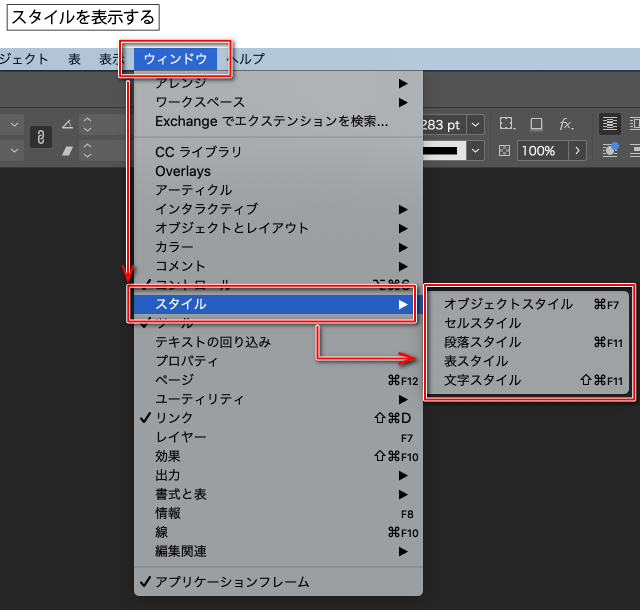
Task: Adjust the rotation angle stepper arrows
Action: pos(87,124)
